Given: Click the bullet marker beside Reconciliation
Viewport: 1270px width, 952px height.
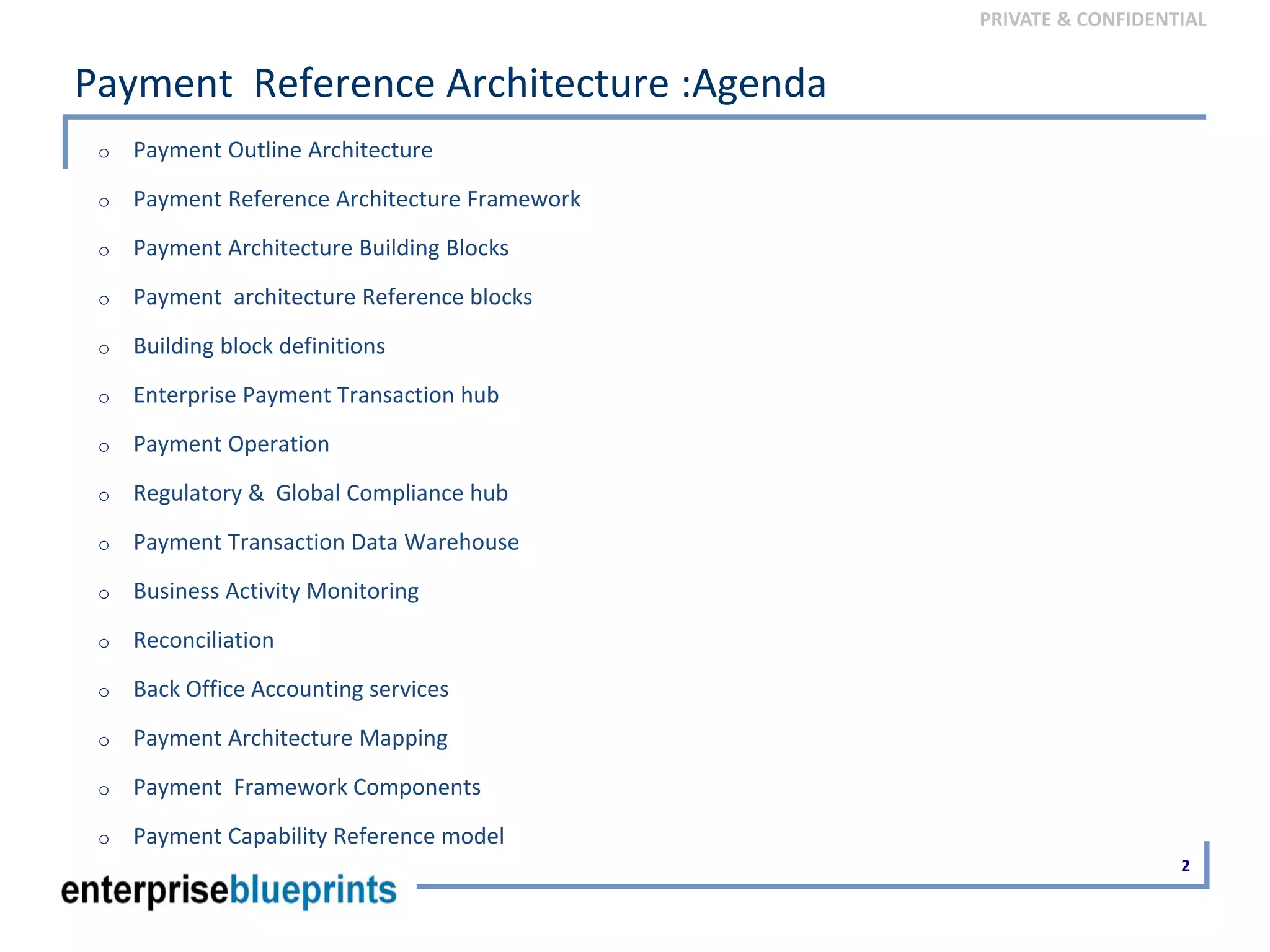Looking at the screenshot, I should (x=104, y=643).
